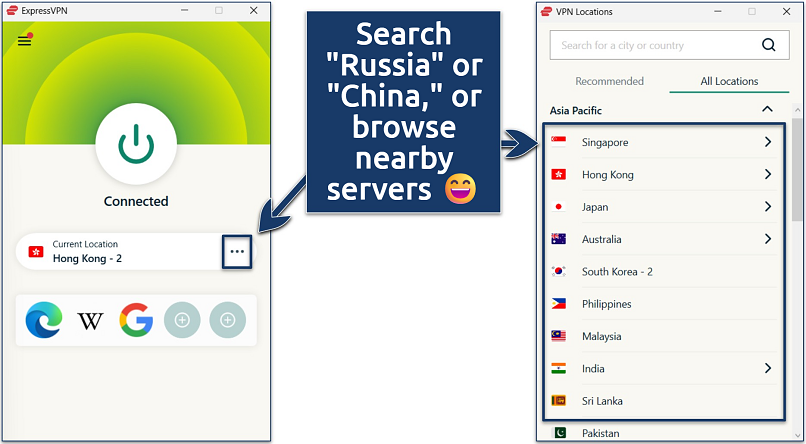806x444 pixels.
Task: Select the Current Location Hong Kong - 2 card
Action: (120, 252)
